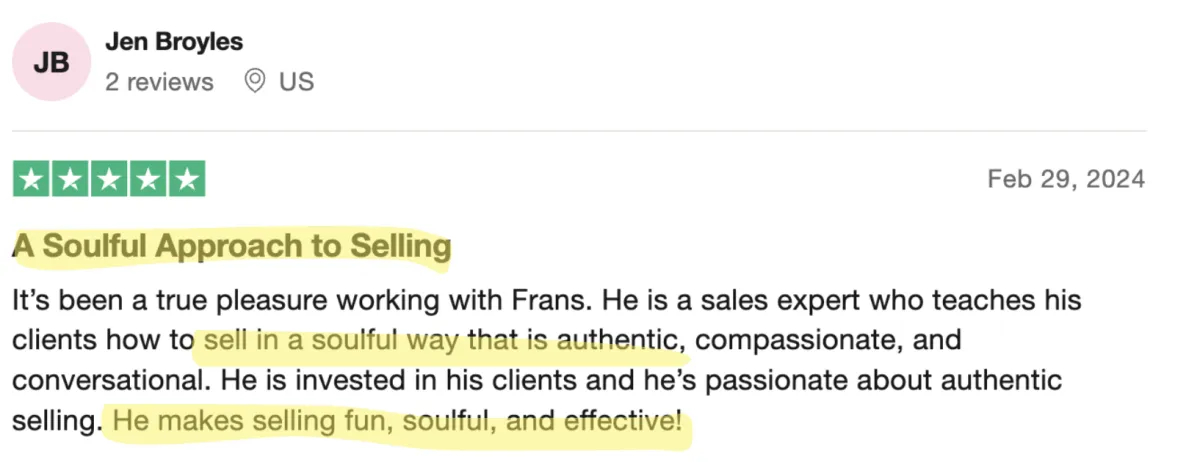The height and width of the screenshot is (462, 1200).
Task: Open "A Soulful Approach to Selling" title
Action: pyautogui.click(x=232, y=246)
